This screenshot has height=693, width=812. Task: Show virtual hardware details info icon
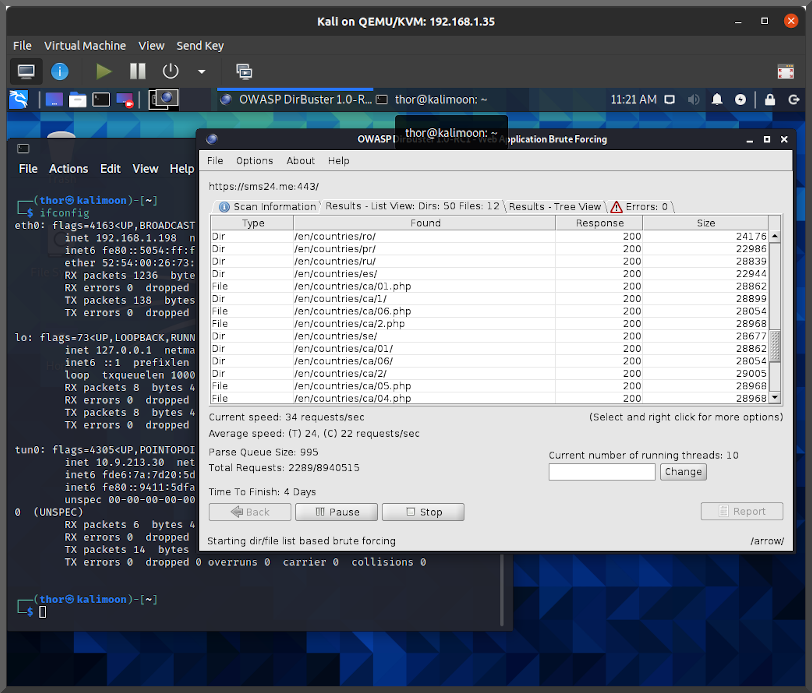pyautogui.click(x=60, y=71)
